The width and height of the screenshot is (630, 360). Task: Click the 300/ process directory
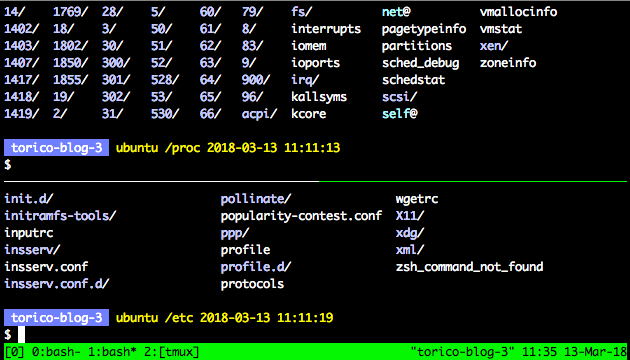coord(116,63)
